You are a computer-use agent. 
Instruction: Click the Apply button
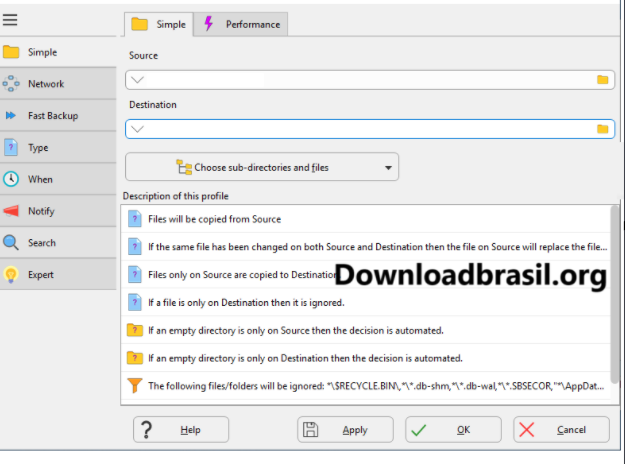click(345, 430)
